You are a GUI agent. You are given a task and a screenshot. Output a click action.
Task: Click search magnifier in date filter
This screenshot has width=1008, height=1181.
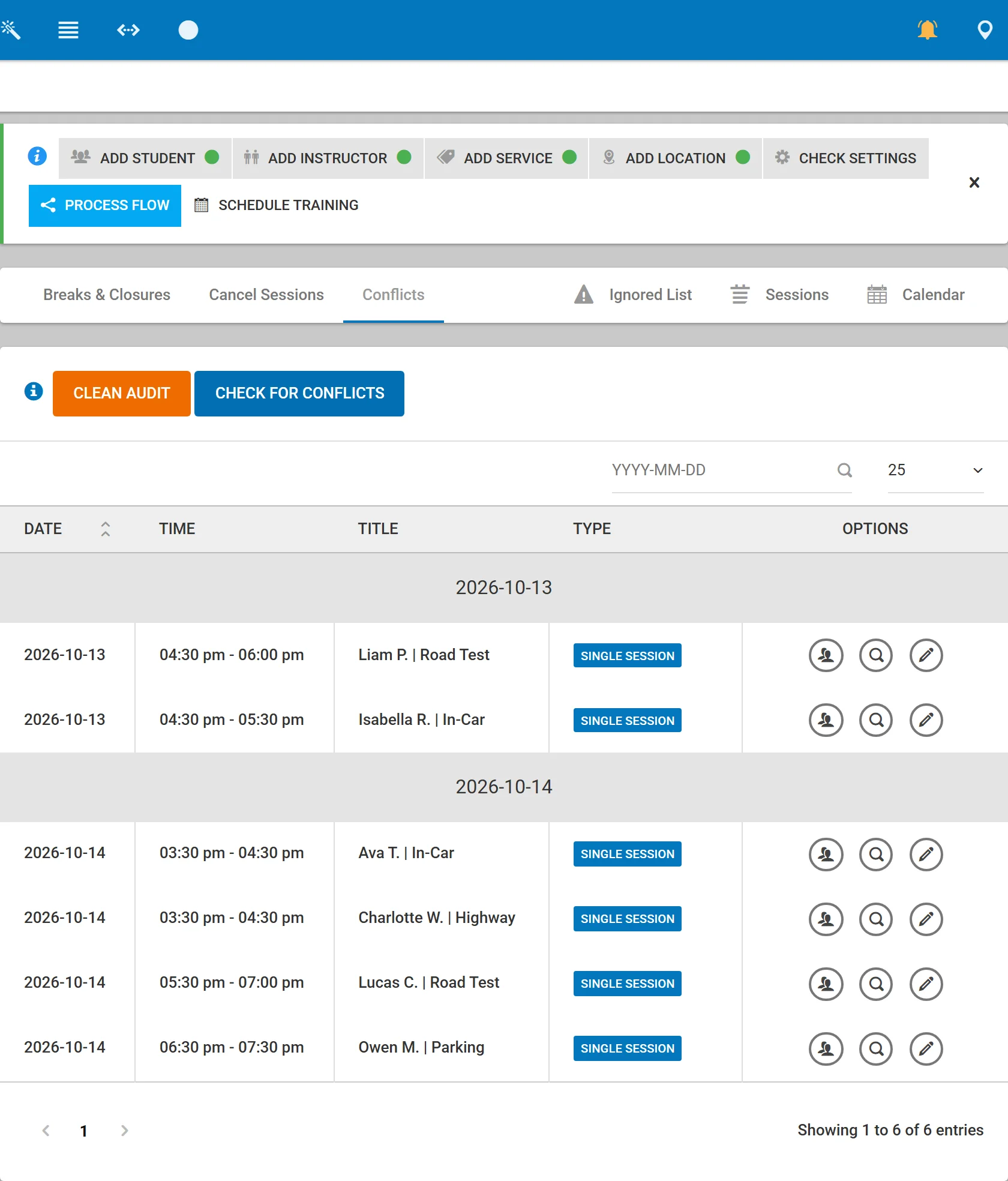coord(844,470)
